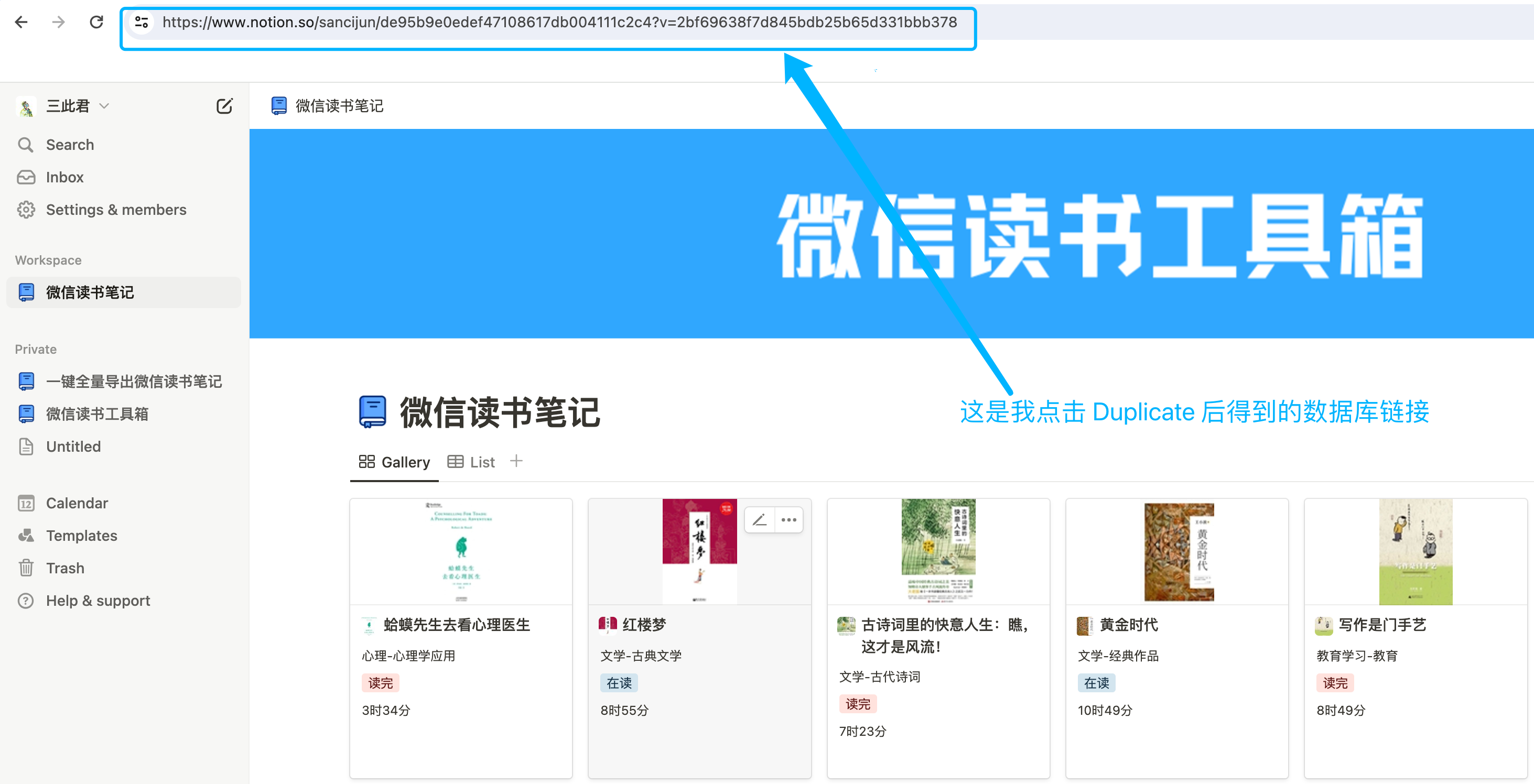Click the large page icon beside title

coord(373,412)
